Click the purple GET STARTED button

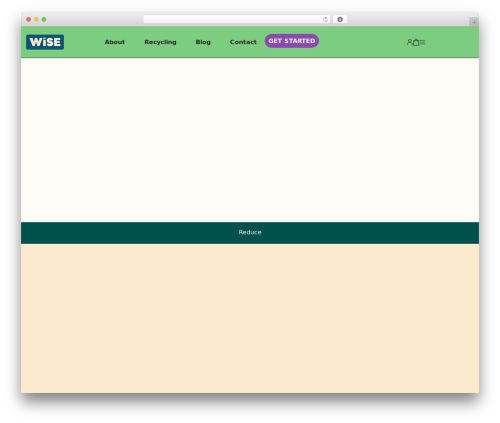[292, 41]
